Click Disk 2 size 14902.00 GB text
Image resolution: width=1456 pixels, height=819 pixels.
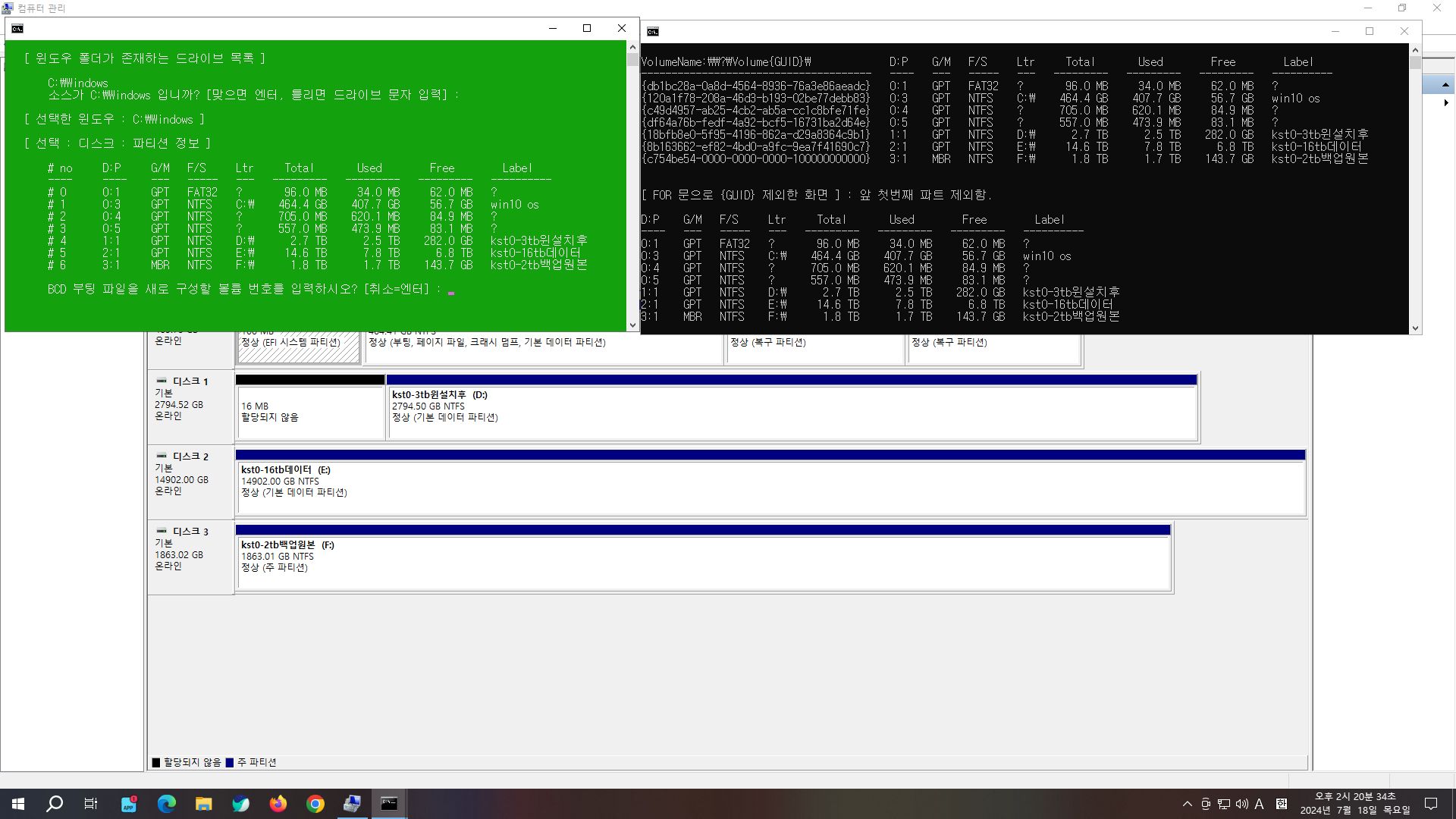181,480
